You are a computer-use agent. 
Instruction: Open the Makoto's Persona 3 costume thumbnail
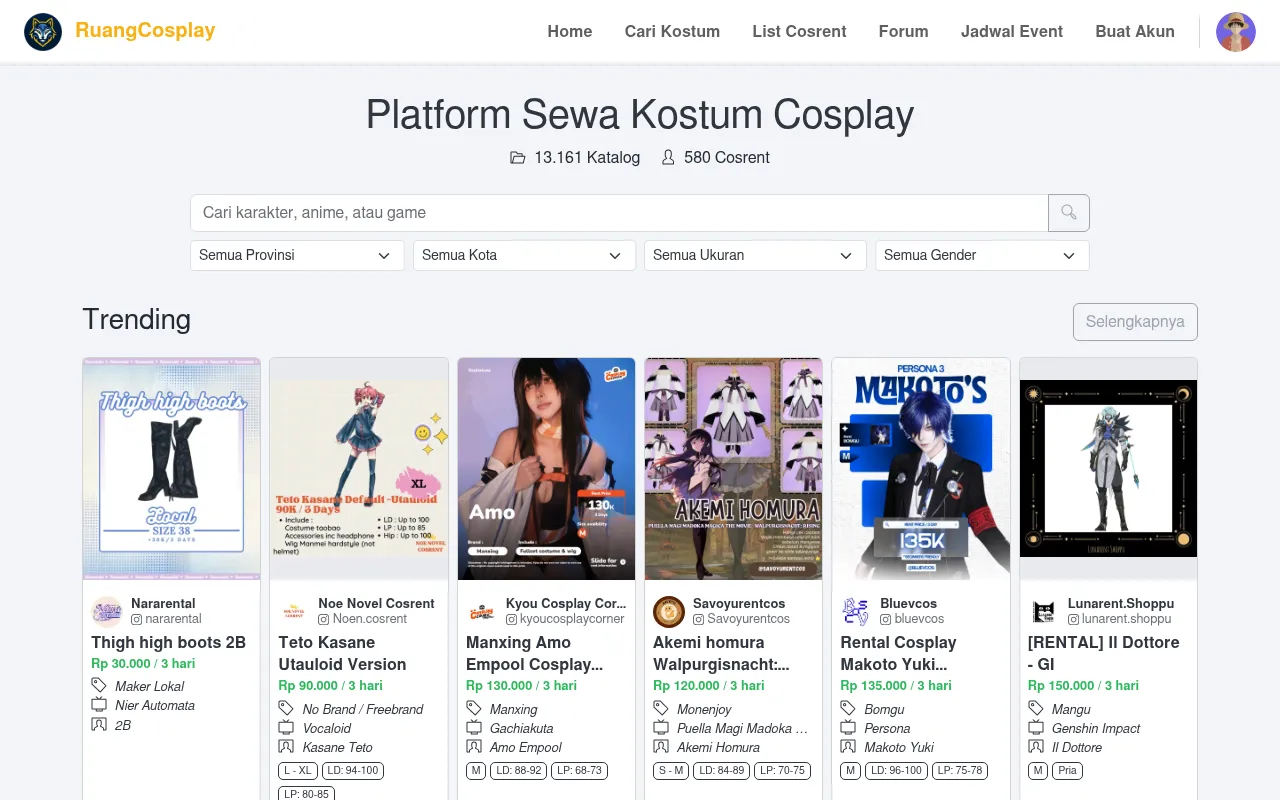tap(921, 469)
